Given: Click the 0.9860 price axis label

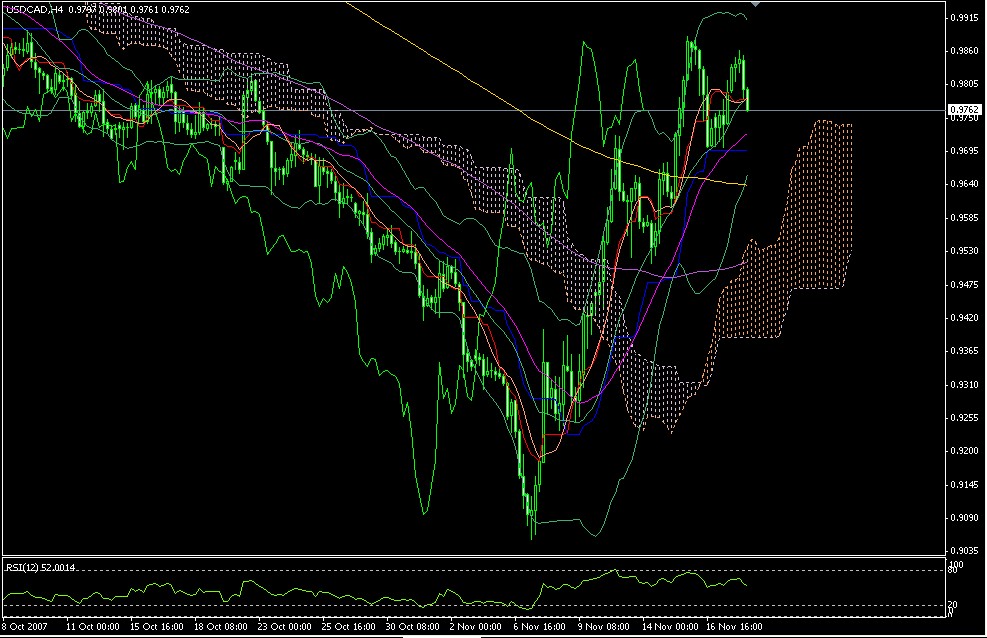Looking at the screenshot, I should [x=966, y=51].
